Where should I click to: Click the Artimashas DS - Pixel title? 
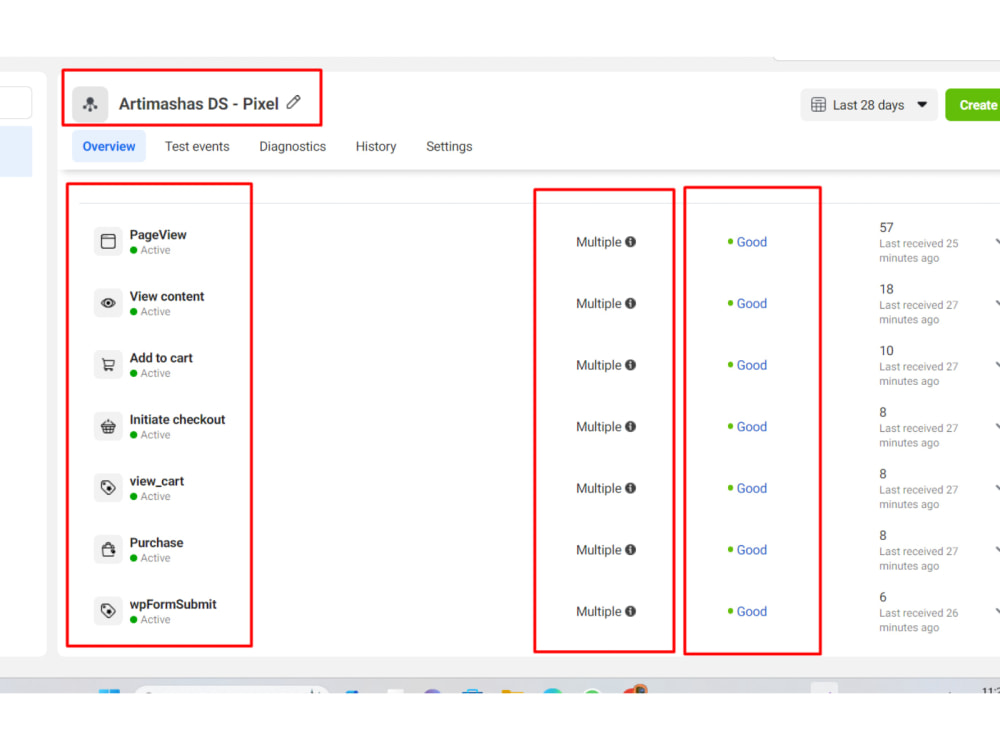click(x=199, y=104)
